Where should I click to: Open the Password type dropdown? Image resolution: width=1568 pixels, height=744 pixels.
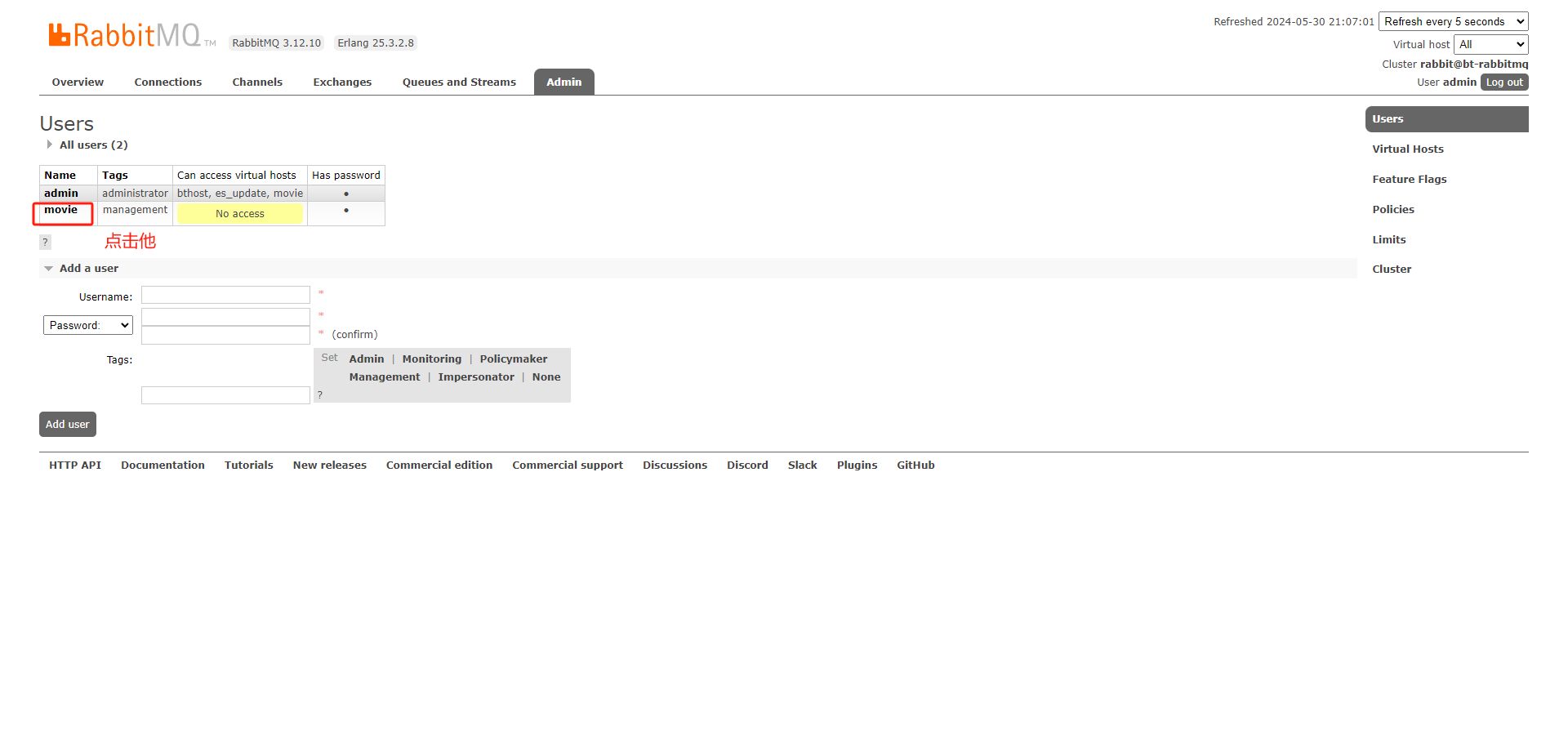click(87, 325)
